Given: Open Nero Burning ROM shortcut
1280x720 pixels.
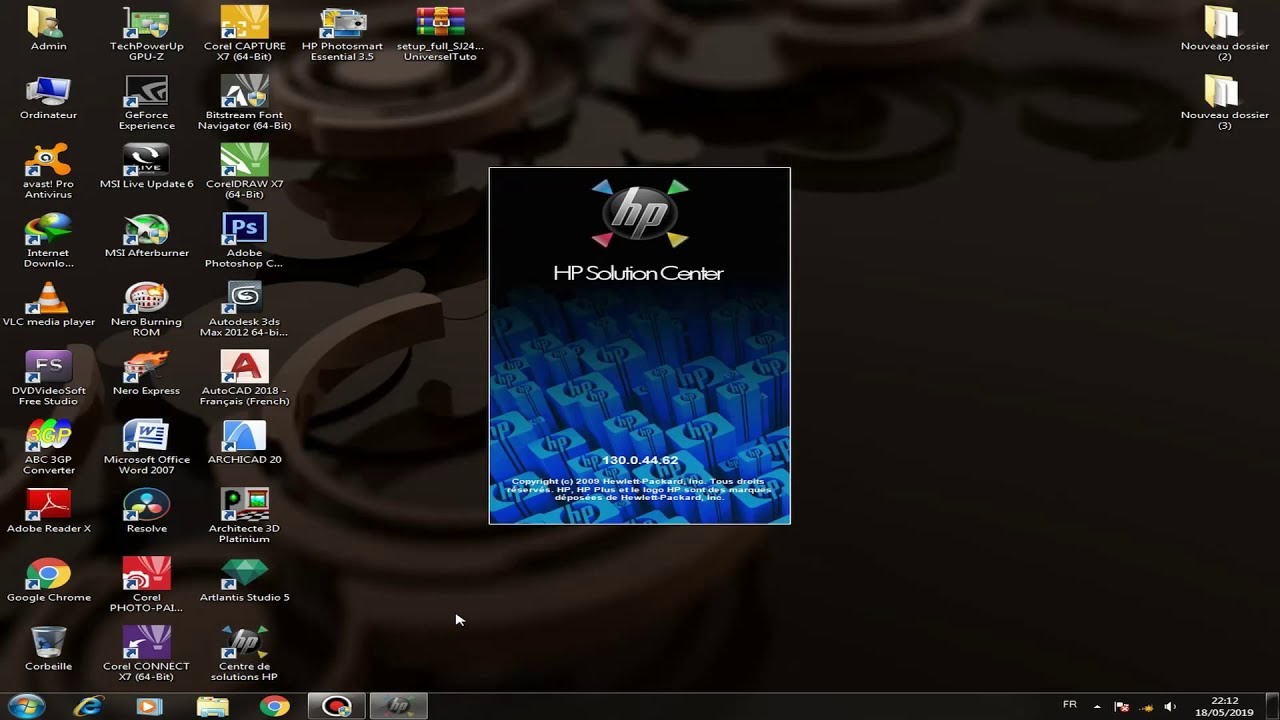Looking at the screenshot, I should point(146,309).
